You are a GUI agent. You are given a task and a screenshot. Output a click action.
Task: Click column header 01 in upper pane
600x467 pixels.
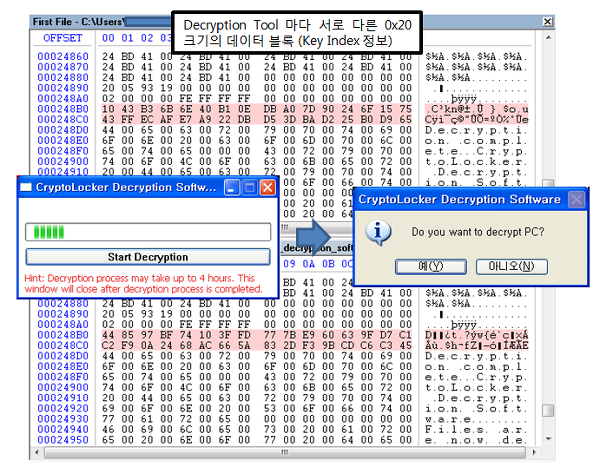(x=127, y=38)
